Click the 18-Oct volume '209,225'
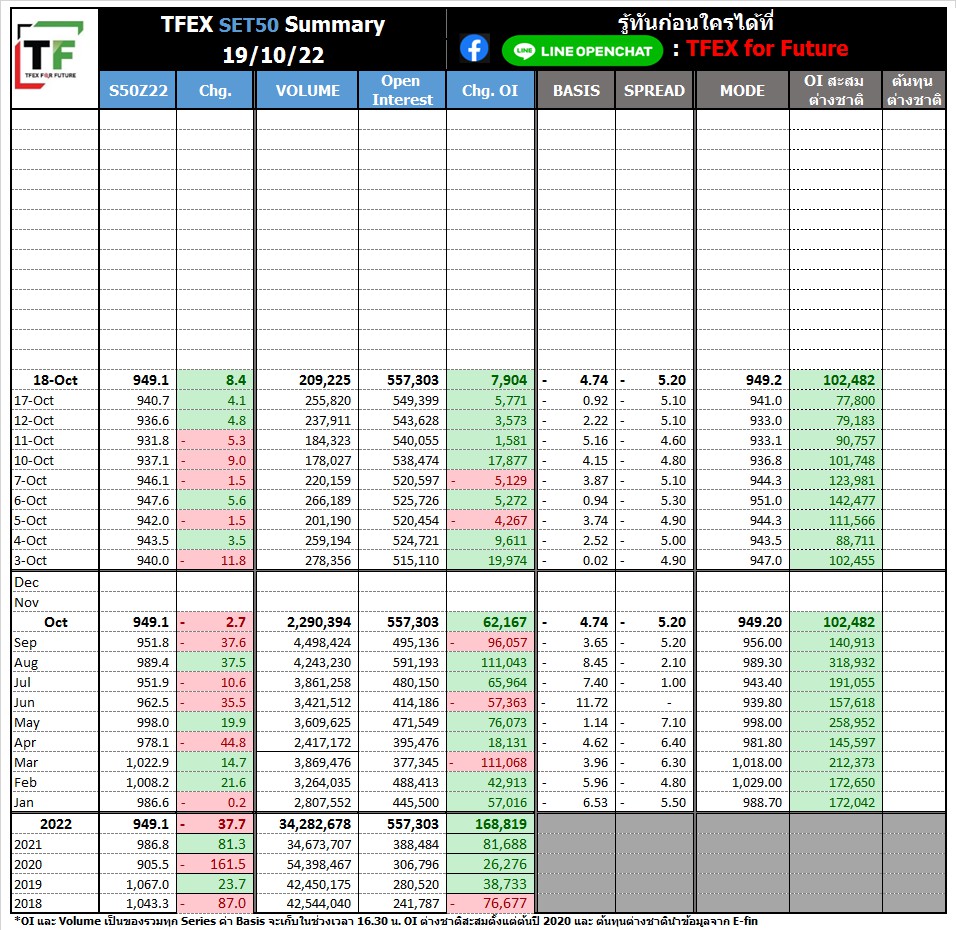Image resolution: width=956 pixels, height=930 pixels. (324, 381)
